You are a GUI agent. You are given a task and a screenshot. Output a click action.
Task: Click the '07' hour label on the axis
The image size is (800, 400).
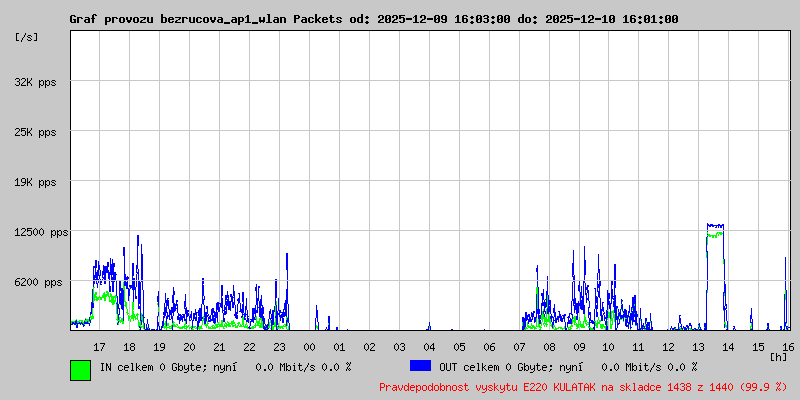pos(519,347)
